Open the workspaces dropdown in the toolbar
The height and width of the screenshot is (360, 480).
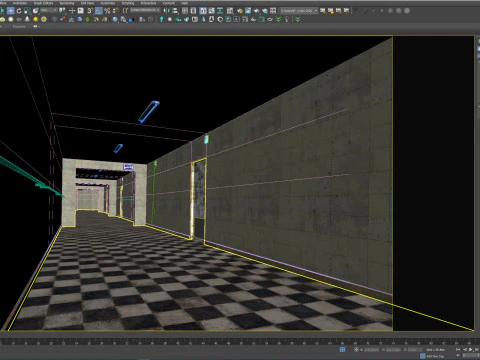(x=299, y=11)
